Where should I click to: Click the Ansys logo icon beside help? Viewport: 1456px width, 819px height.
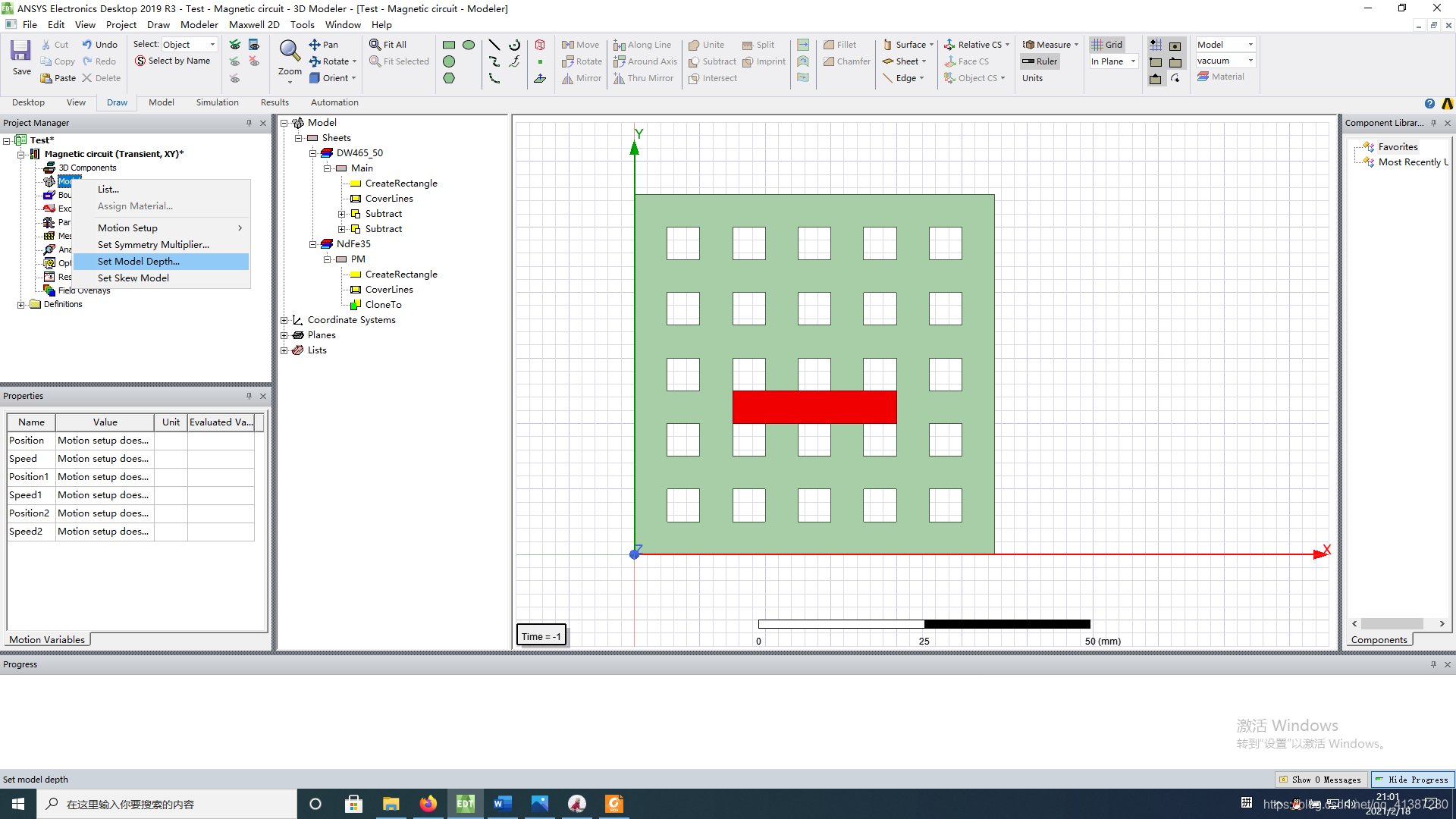(1448, 104)
